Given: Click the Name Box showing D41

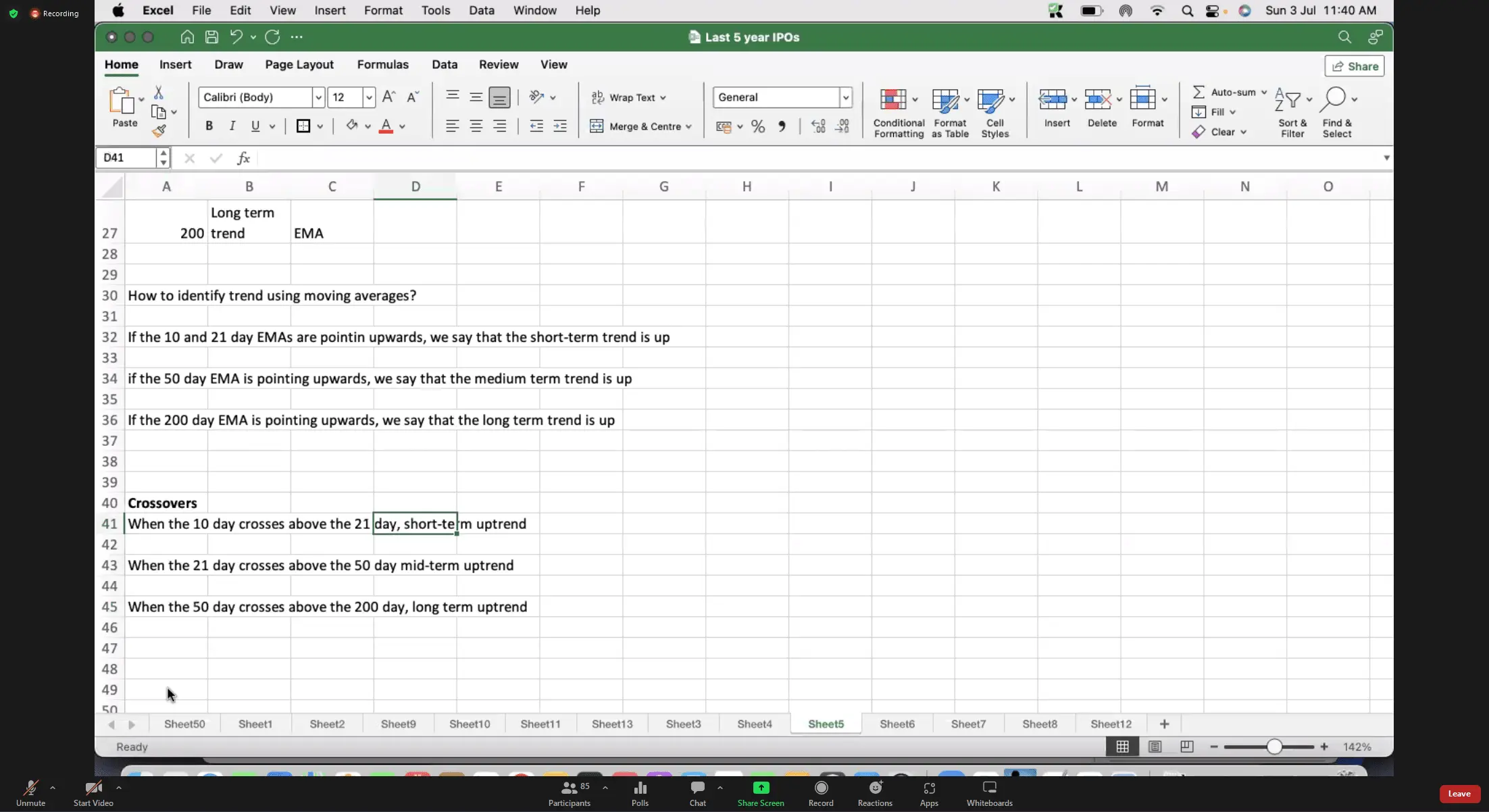Looking at the screenshot, I should (126, 157).
